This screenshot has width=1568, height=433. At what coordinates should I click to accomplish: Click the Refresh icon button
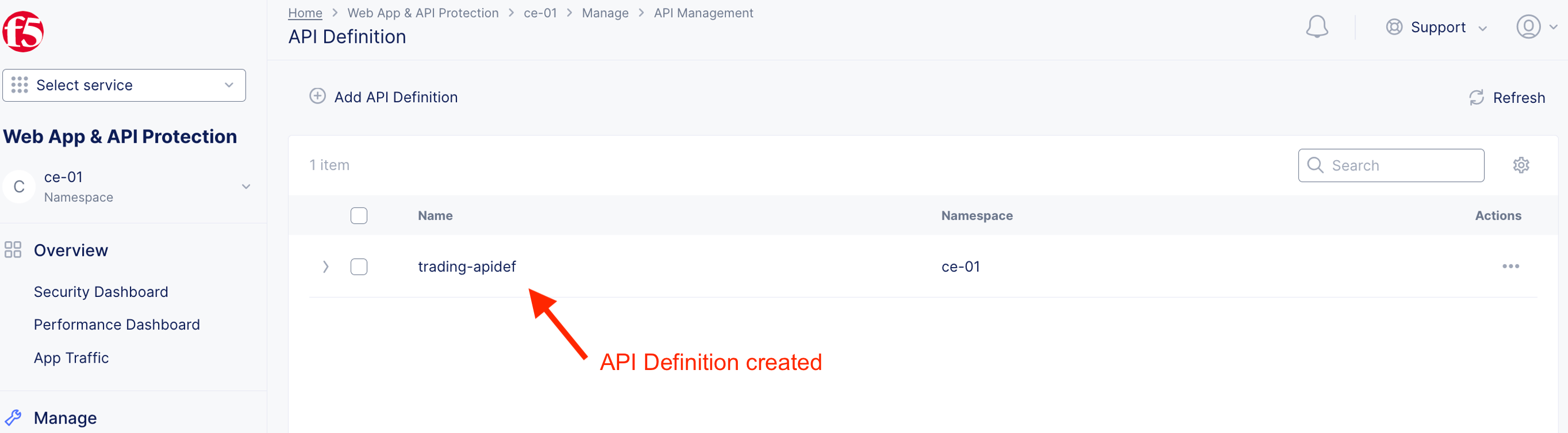pyautogui.click(x=1476, y=98)
